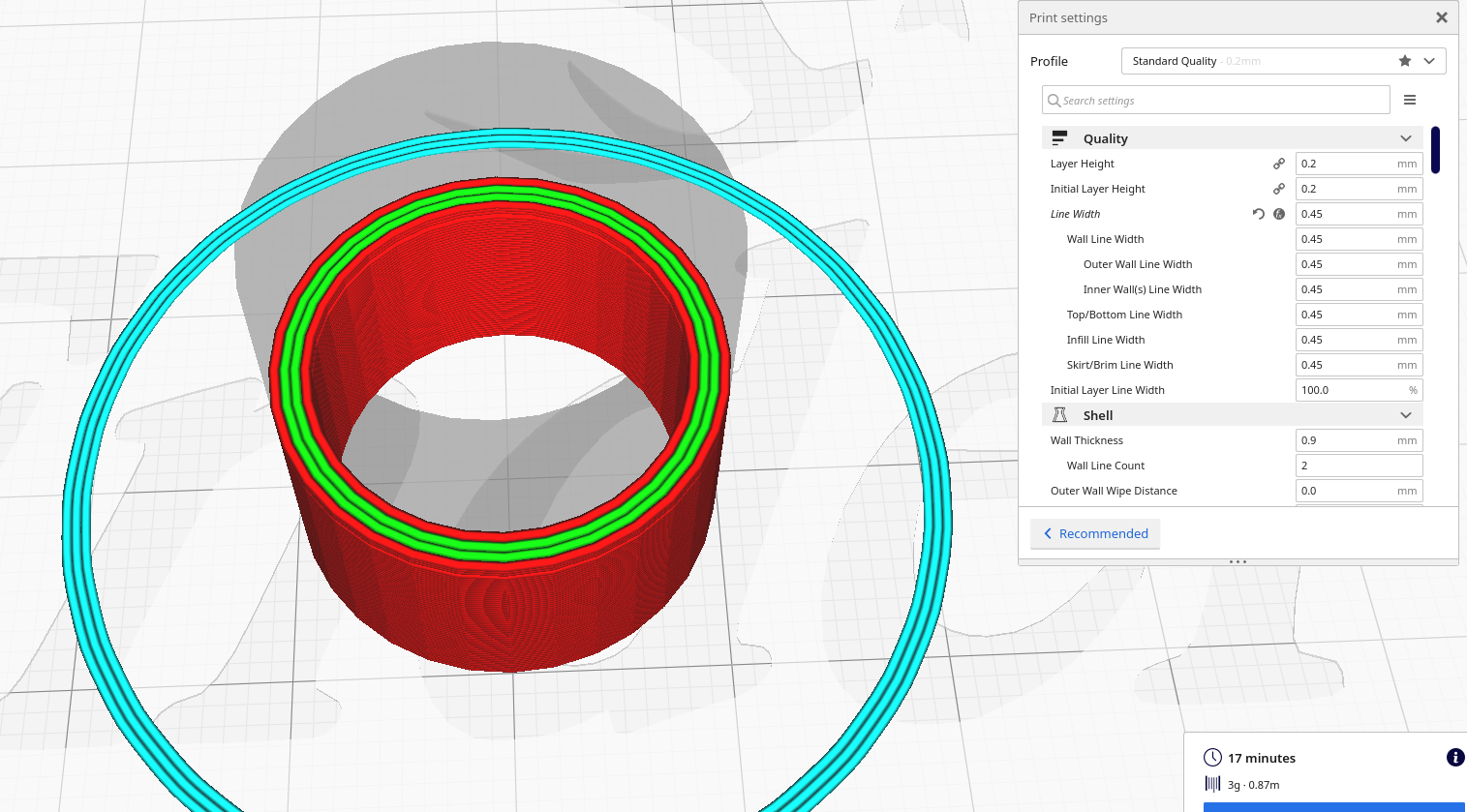Click the link icon beside Initial Layer Height
Screen dimensions: 1467x812
(x=1278, y=189)
